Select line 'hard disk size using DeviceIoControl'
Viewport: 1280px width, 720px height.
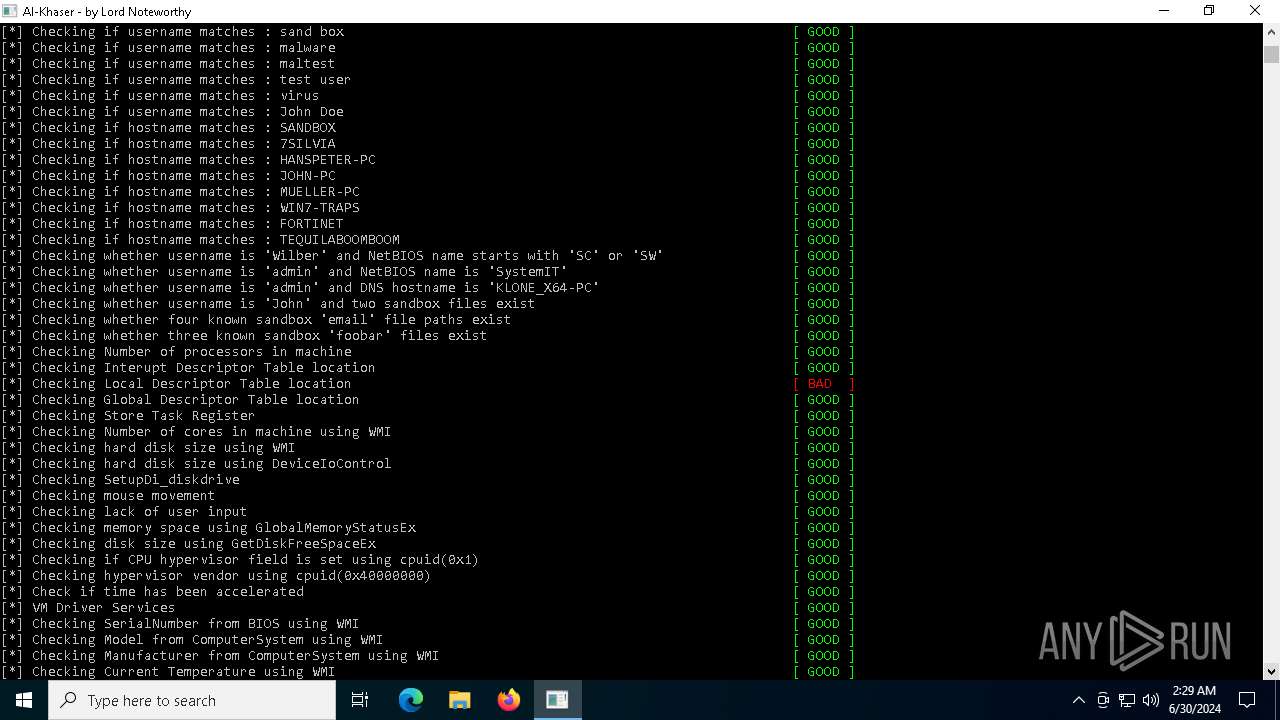196,463
